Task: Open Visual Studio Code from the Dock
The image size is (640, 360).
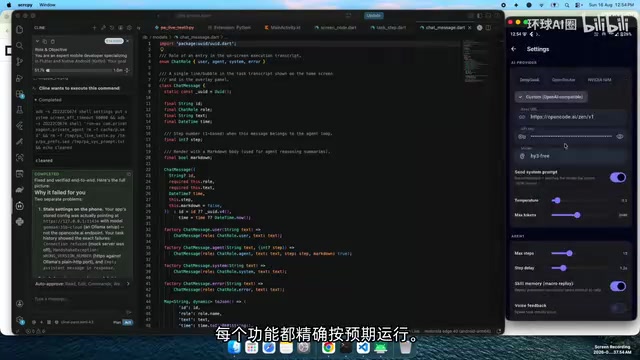Action: click(363, 347)
